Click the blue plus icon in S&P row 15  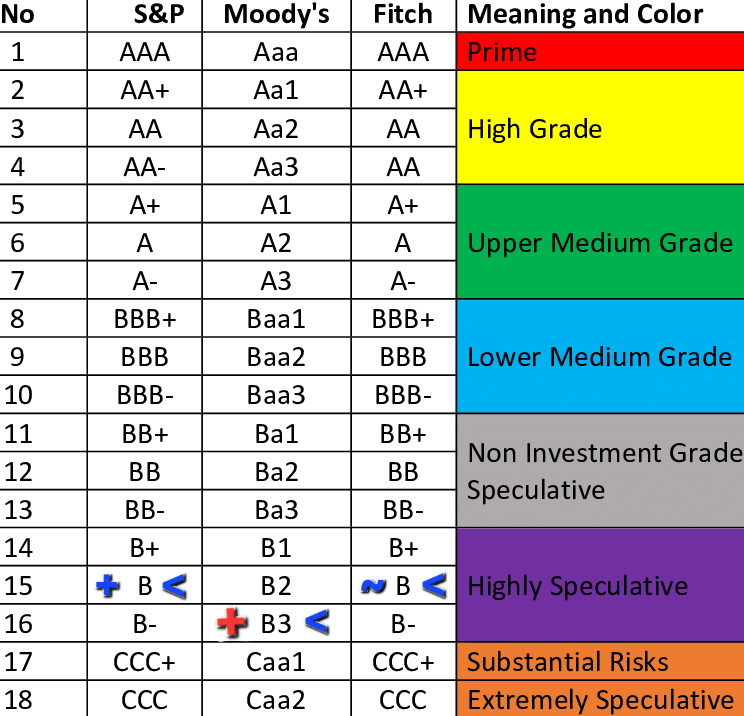tap(106, 586)
